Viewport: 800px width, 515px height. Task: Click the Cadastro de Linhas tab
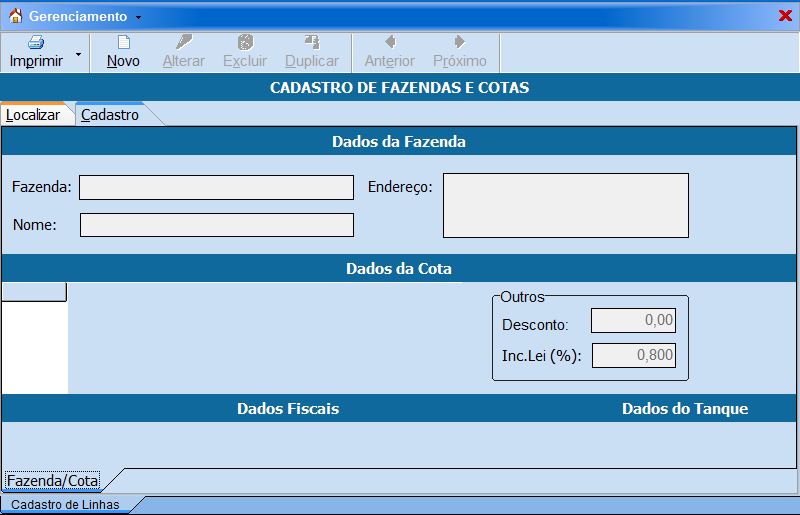pyautogui.click(x=65, y=505)
